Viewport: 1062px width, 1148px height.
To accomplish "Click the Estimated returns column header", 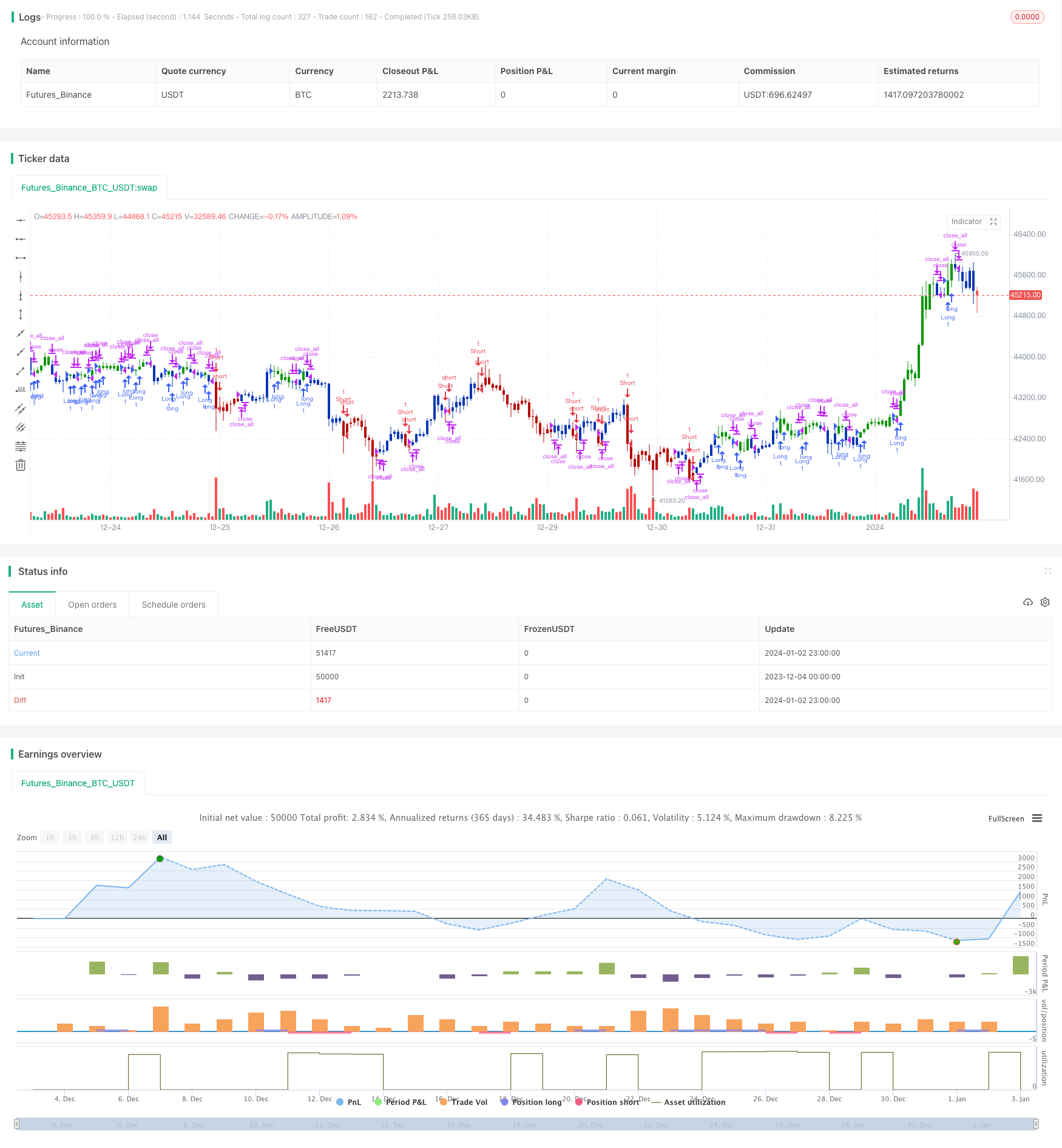I will point(921,71).
